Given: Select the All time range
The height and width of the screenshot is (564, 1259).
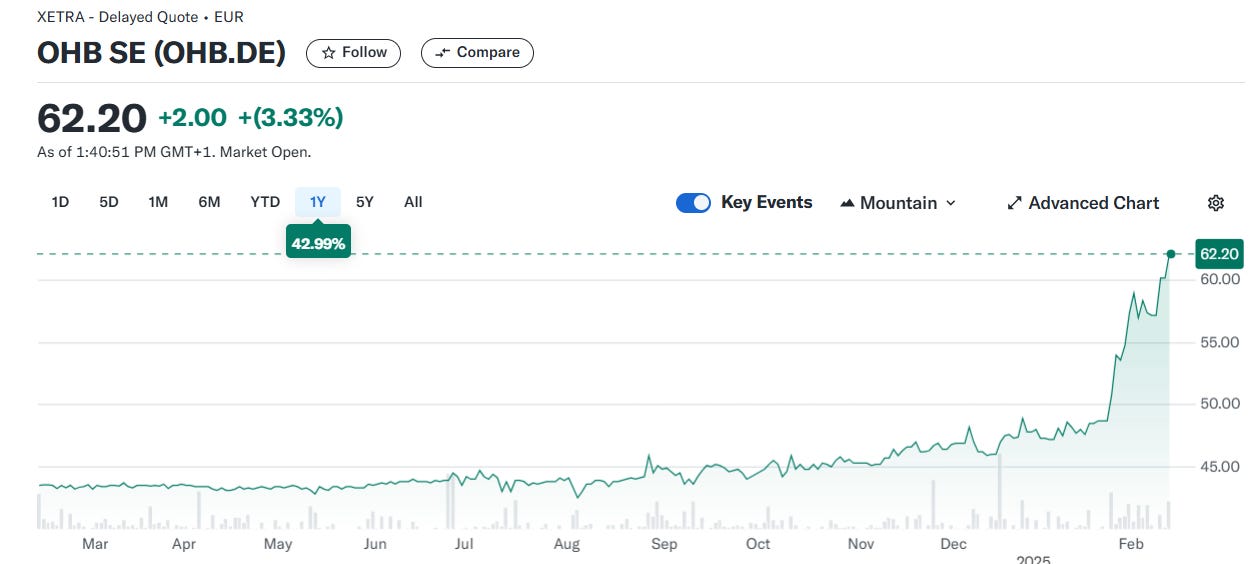Looking at the screenshot, I should tap(413, 202).
